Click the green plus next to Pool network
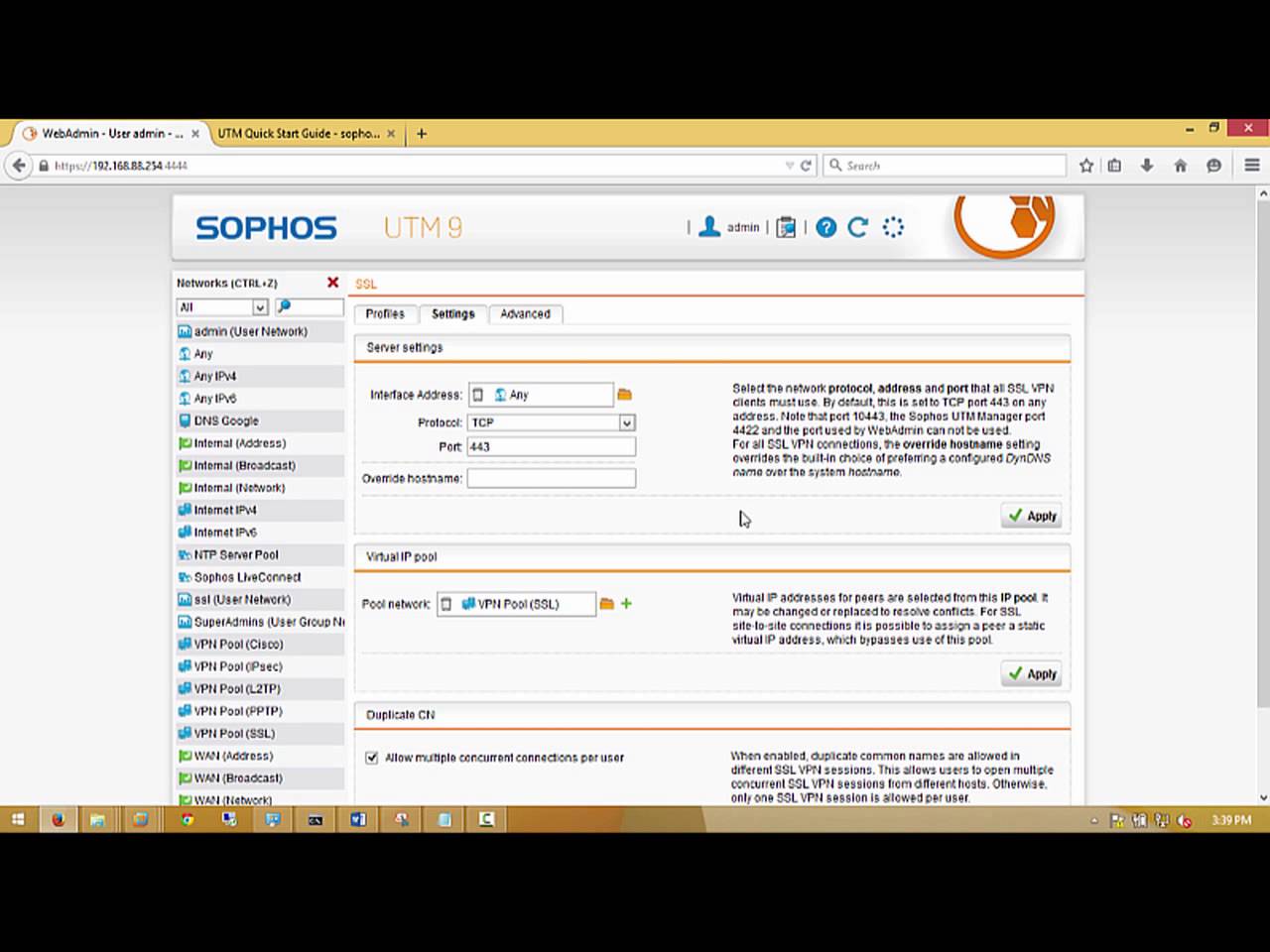This screenshot has width=1270, height=952. click(x=626, y=603)
